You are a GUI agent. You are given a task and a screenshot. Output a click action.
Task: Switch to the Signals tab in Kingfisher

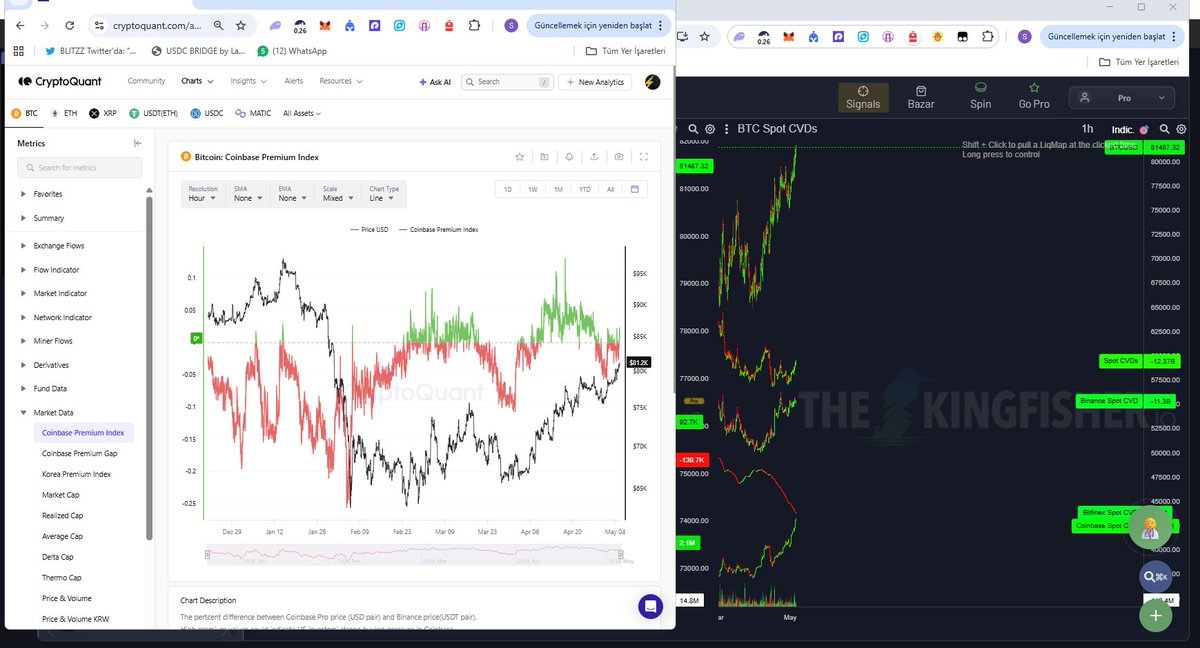[x=863, y=97]
